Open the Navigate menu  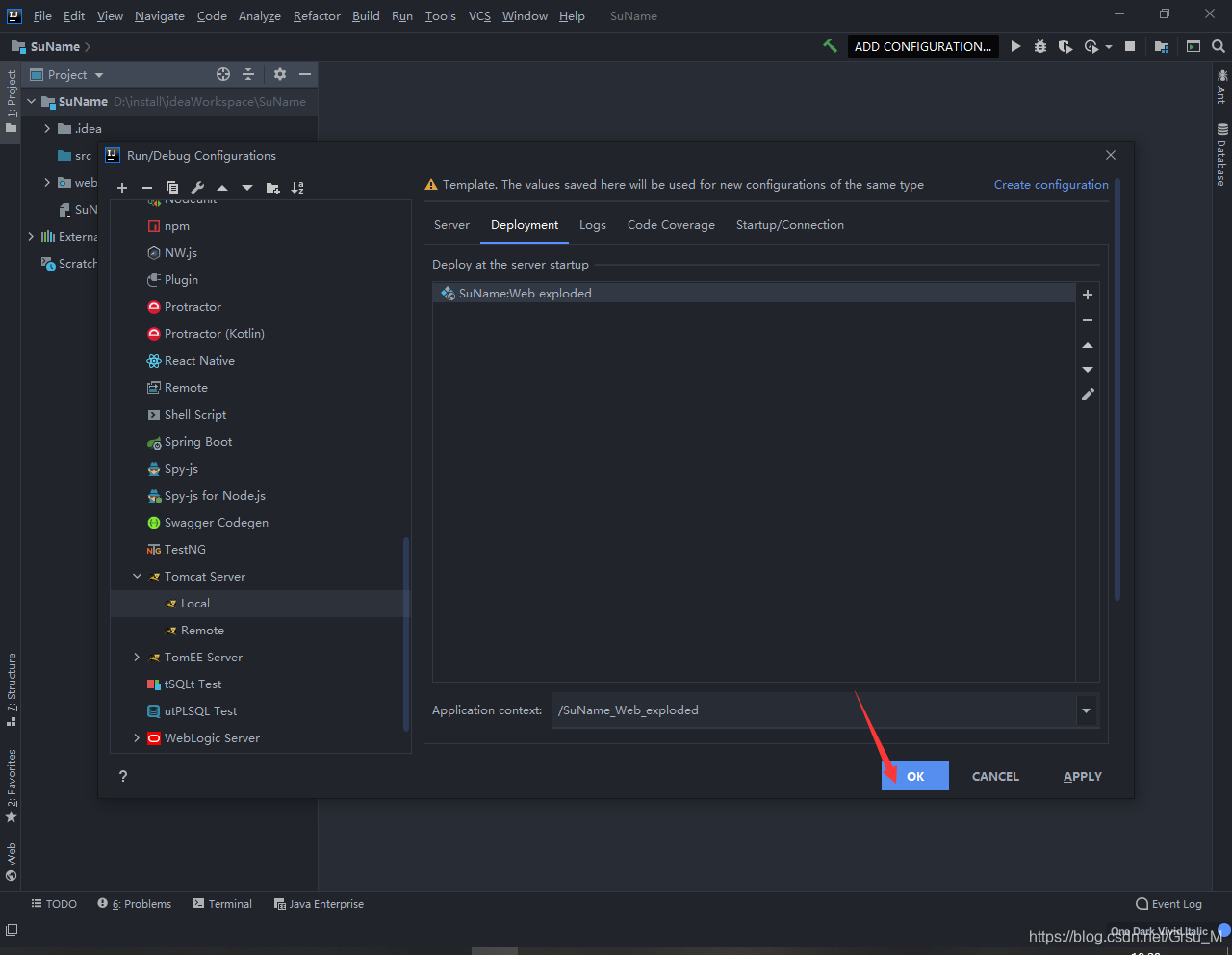160,16
